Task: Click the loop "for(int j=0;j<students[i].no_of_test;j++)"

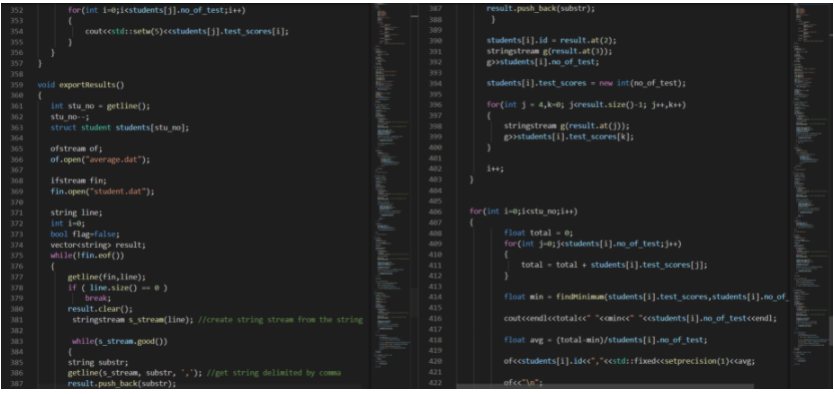Action: tap(593, 244)
